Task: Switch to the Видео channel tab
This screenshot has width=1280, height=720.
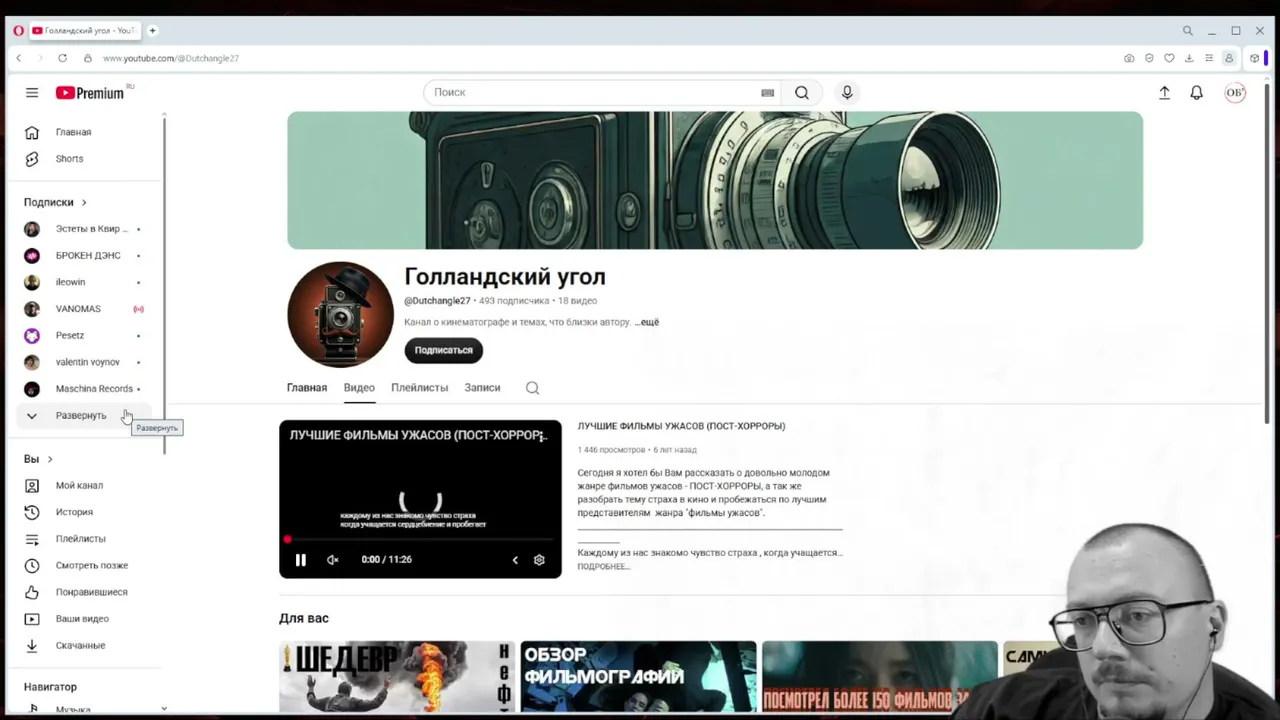Action: [359, 388]
